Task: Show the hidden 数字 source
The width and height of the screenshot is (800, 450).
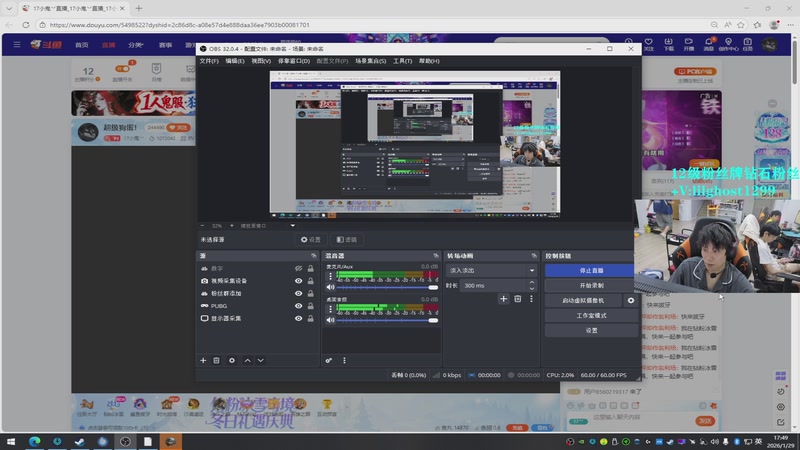Action: point(298,268)
